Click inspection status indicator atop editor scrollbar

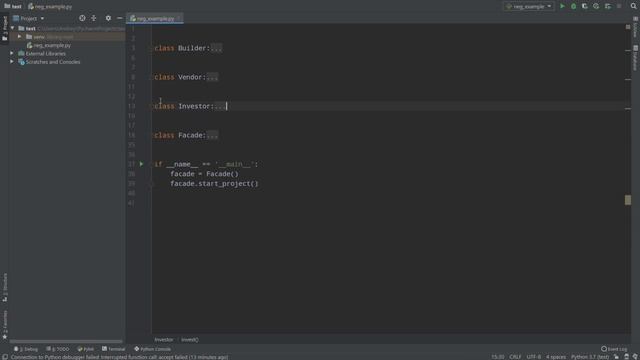click(x=628, y=27)
